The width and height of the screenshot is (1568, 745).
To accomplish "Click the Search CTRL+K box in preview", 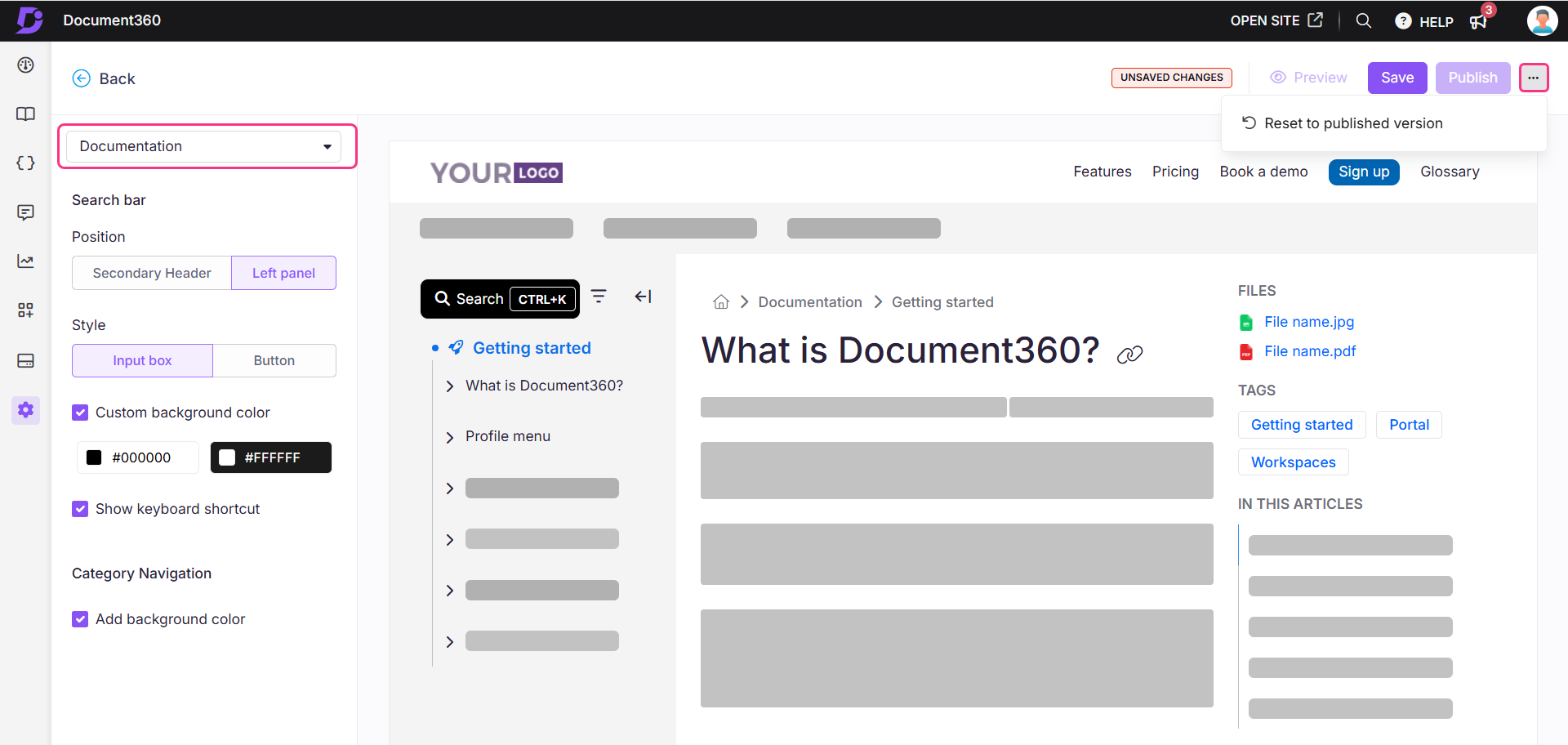I will click(500, 299).
